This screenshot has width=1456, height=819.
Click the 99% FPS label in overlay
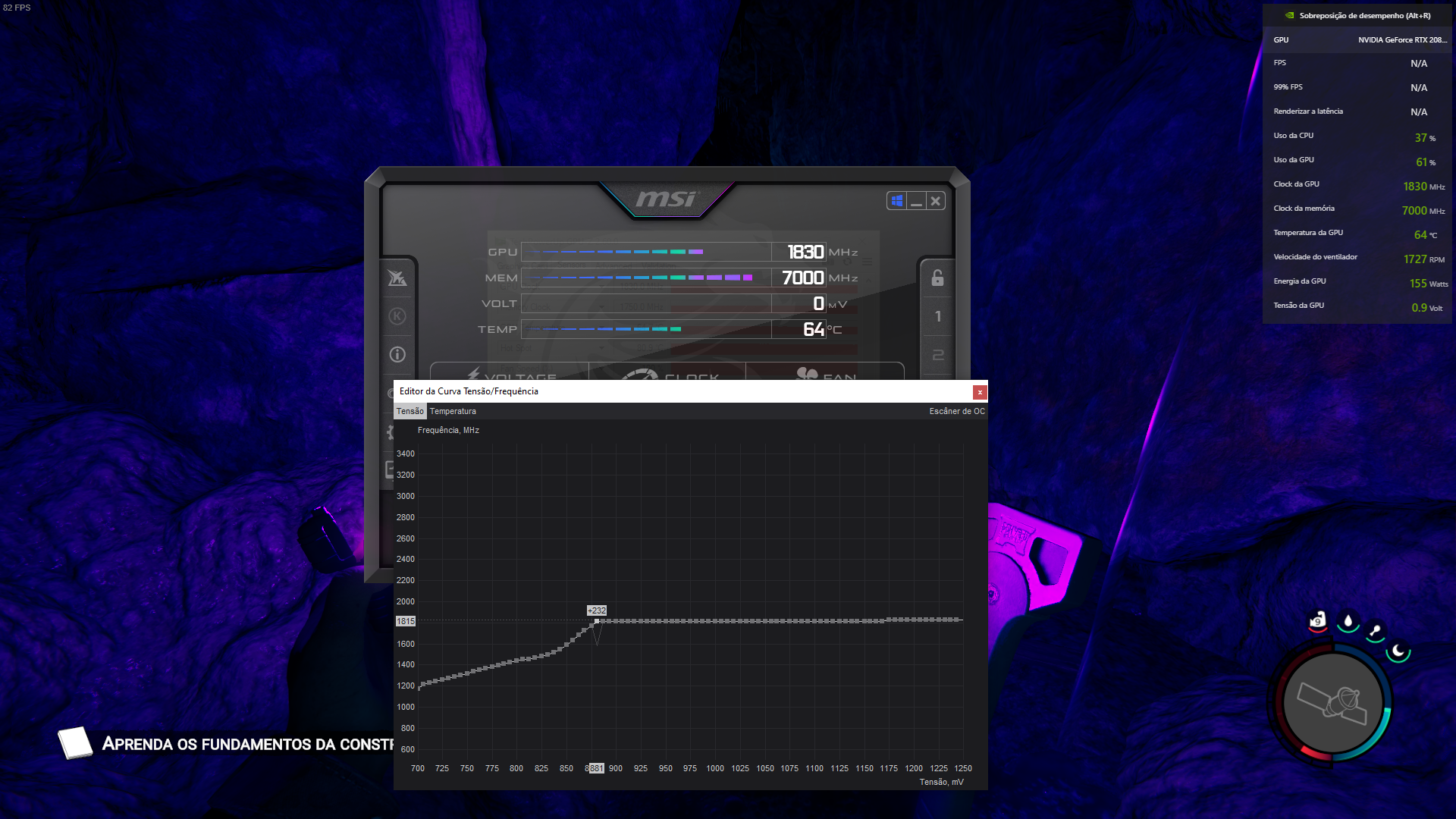click(x=1288, y=87)
